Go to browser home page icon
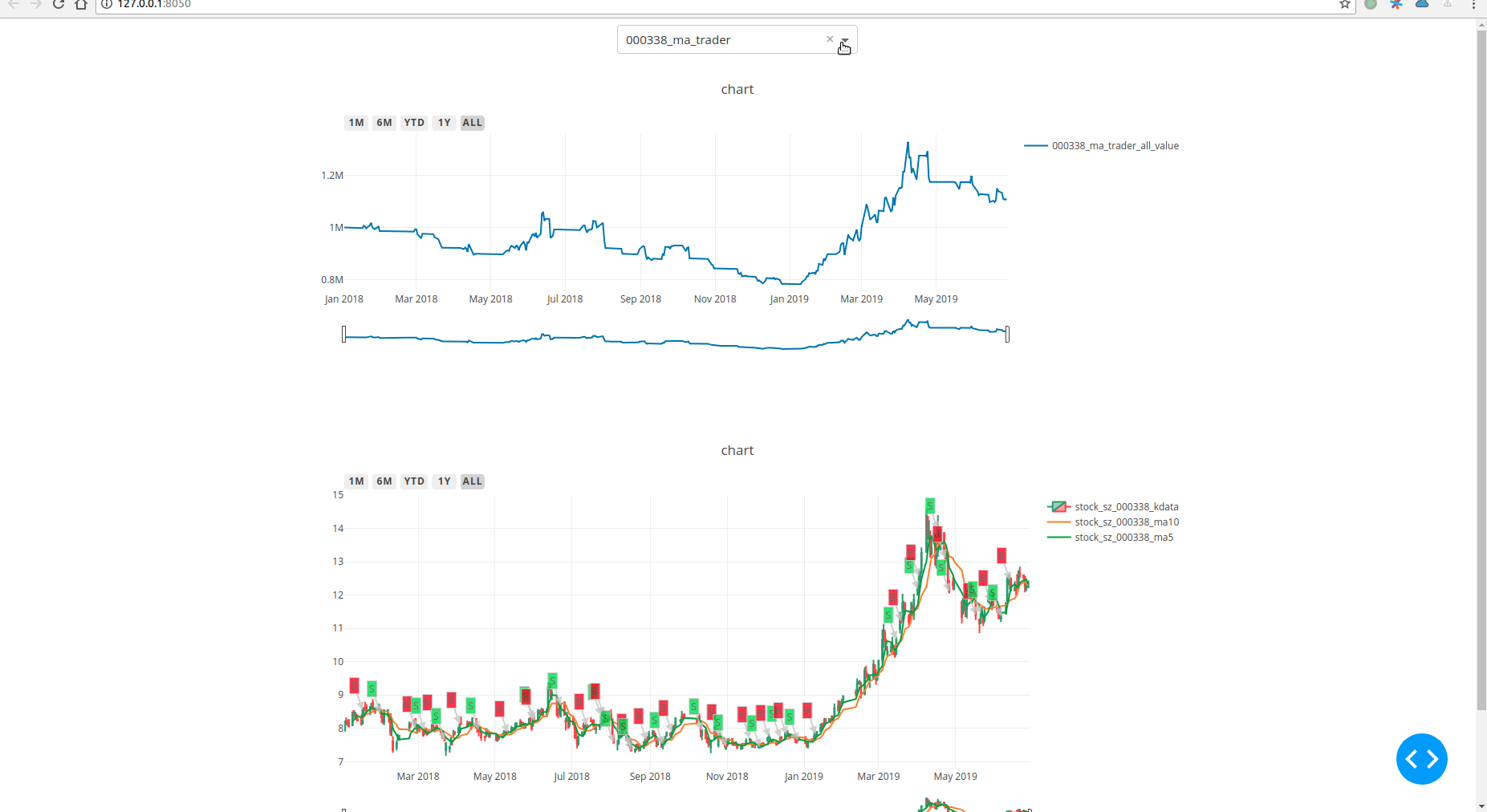The height and width of the screenshot is (812, 1487). (x=81, y=5)
